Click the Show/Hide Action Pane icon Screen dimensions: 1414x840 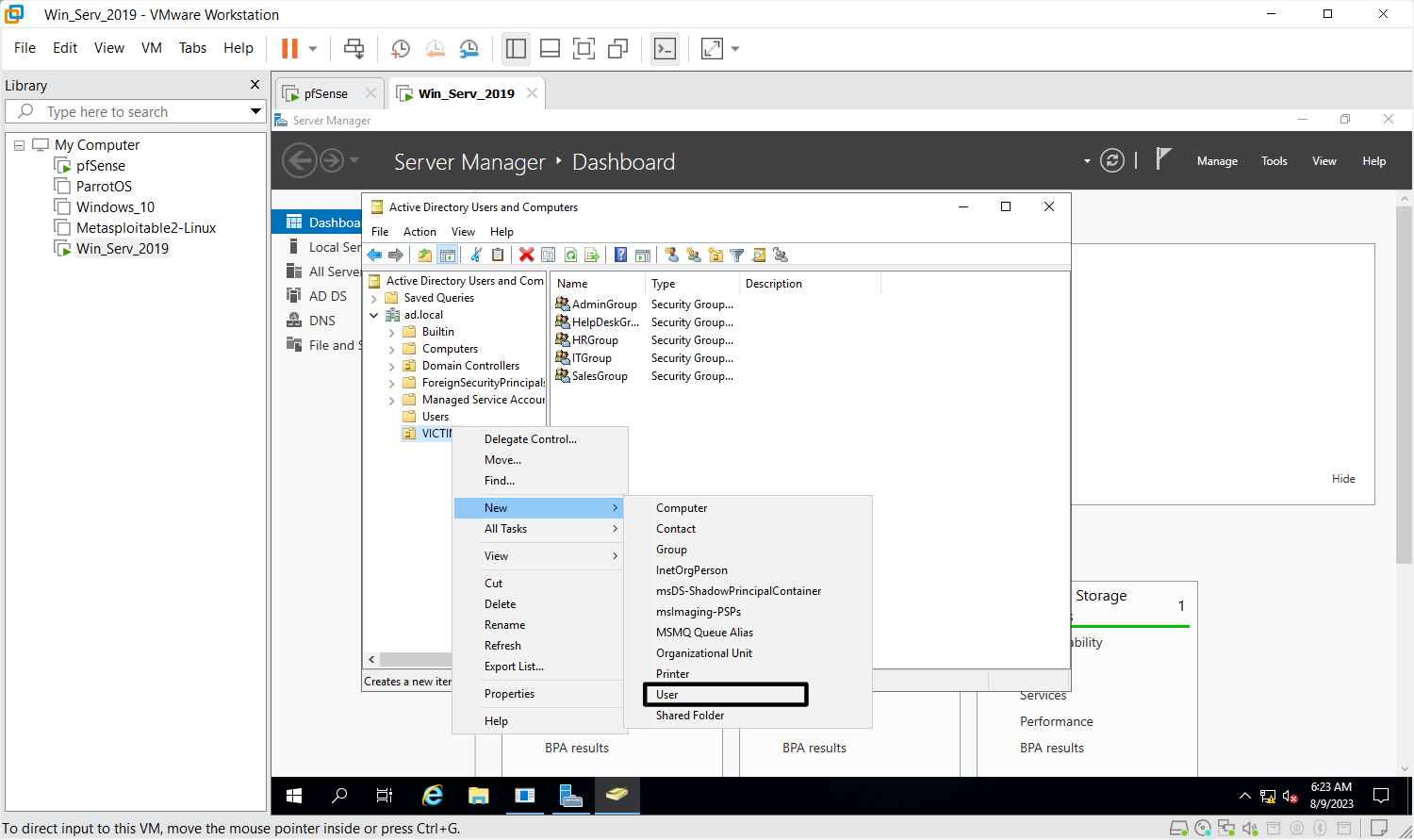pos(643,255)
